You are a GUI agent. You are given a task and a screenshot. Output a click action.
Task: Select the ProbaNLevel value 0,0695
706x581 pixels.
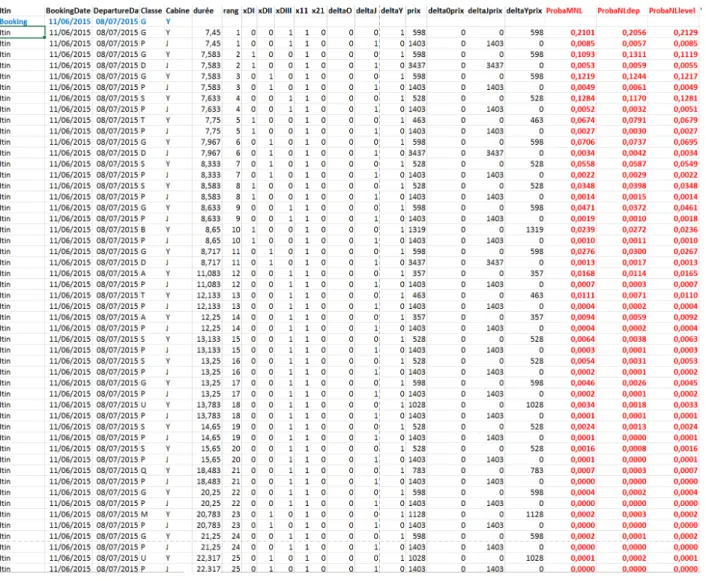tap(685, 142)
